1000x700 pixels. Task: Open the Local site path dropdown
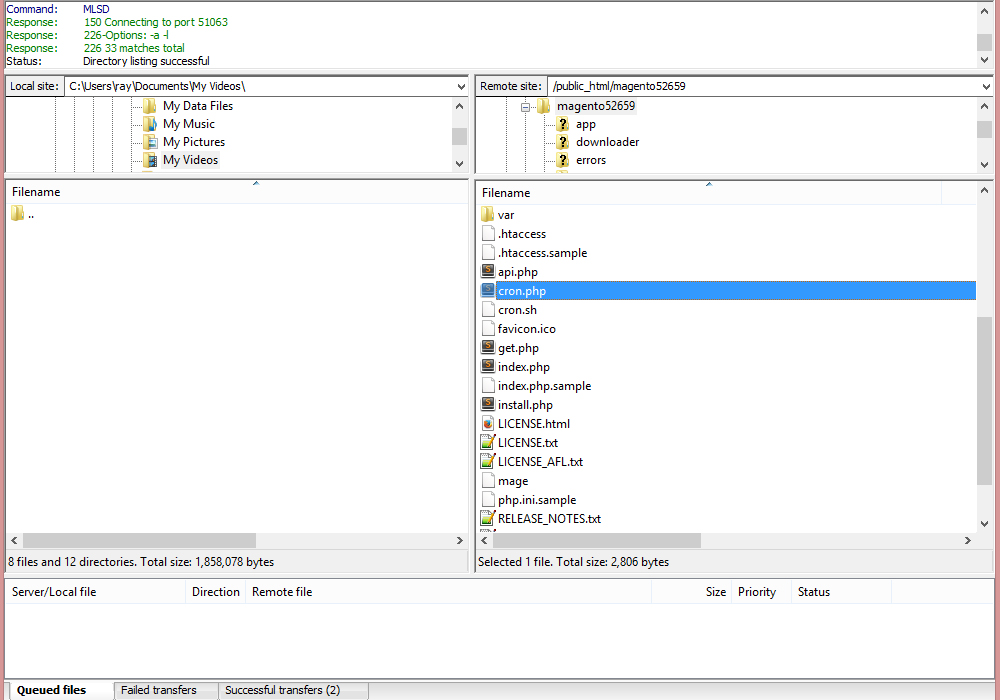[460, 87]
